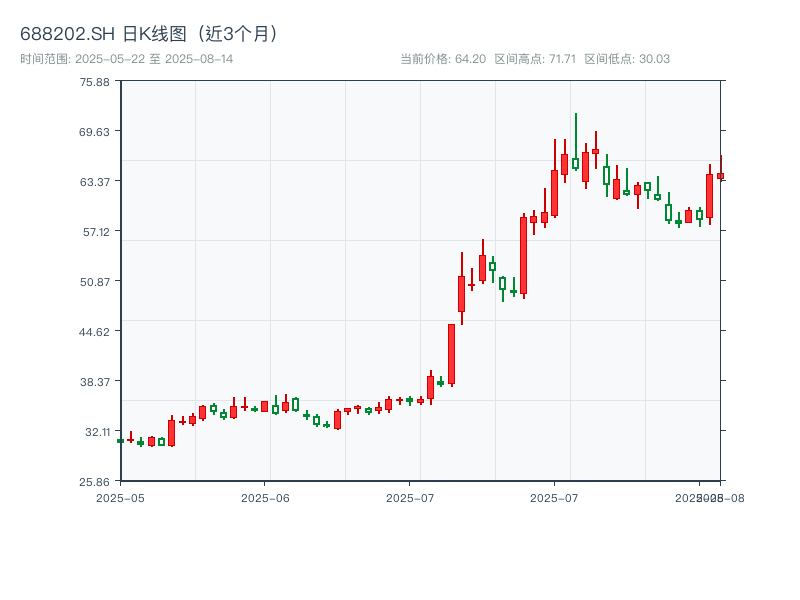Click the 69.63 y-axis label

tap(94, 132)
